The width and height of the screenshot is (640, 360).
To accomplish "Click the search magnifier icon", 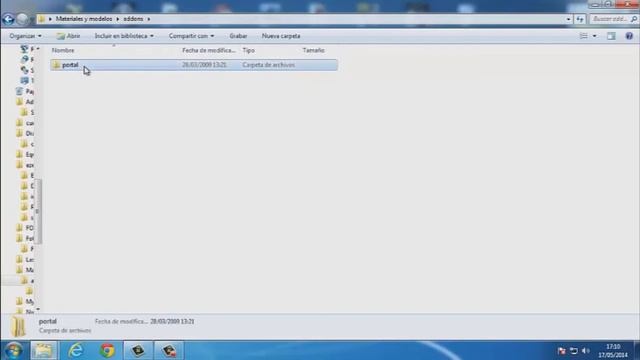I will click(x=633, y=19).
